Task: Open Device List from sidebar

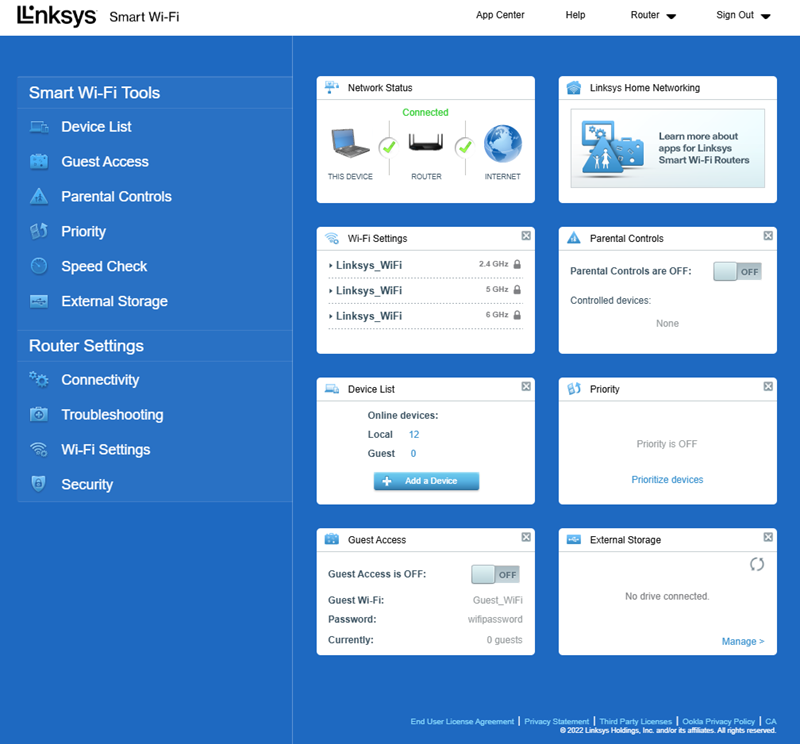Action: coord(96,127)
